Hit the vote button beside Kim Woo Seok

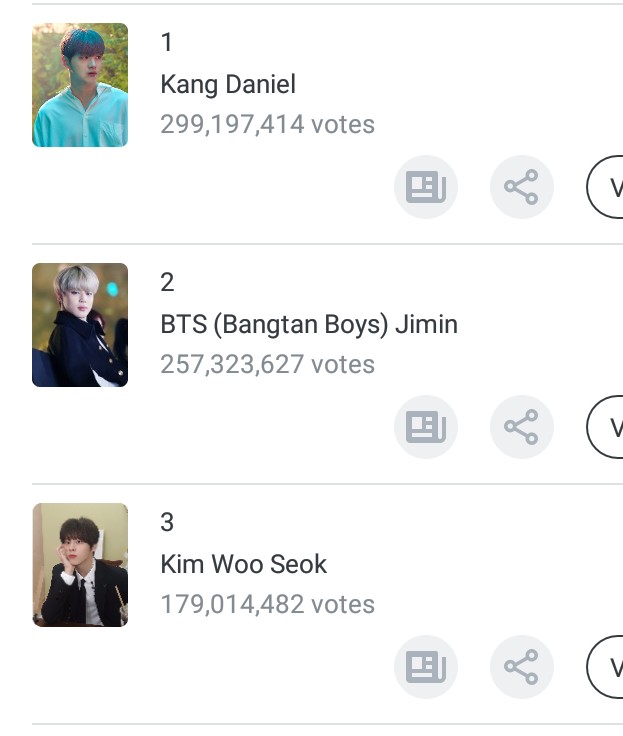tap(607, 667)
